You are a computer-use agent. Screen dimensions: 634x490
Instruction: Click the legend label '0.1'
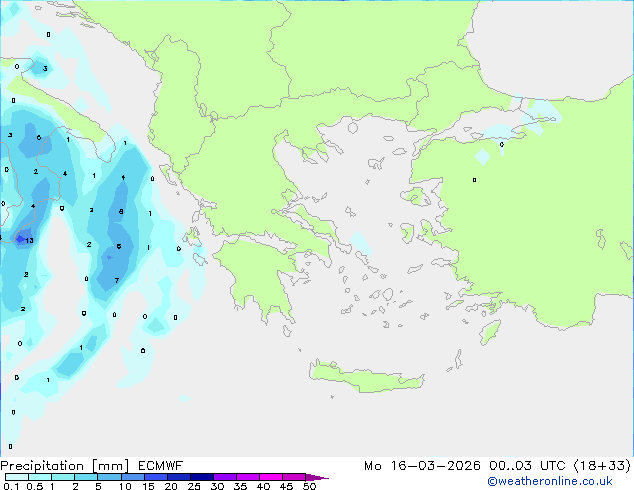[11, 486]
